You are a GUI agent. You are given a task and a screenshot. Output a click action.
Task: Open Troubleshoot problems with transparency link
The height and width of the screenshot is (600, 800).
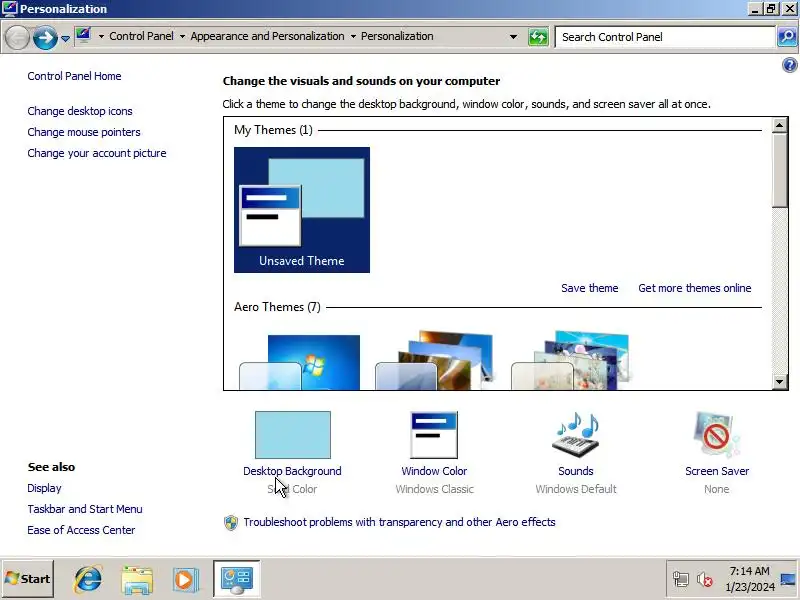click(x=399, y=522)
